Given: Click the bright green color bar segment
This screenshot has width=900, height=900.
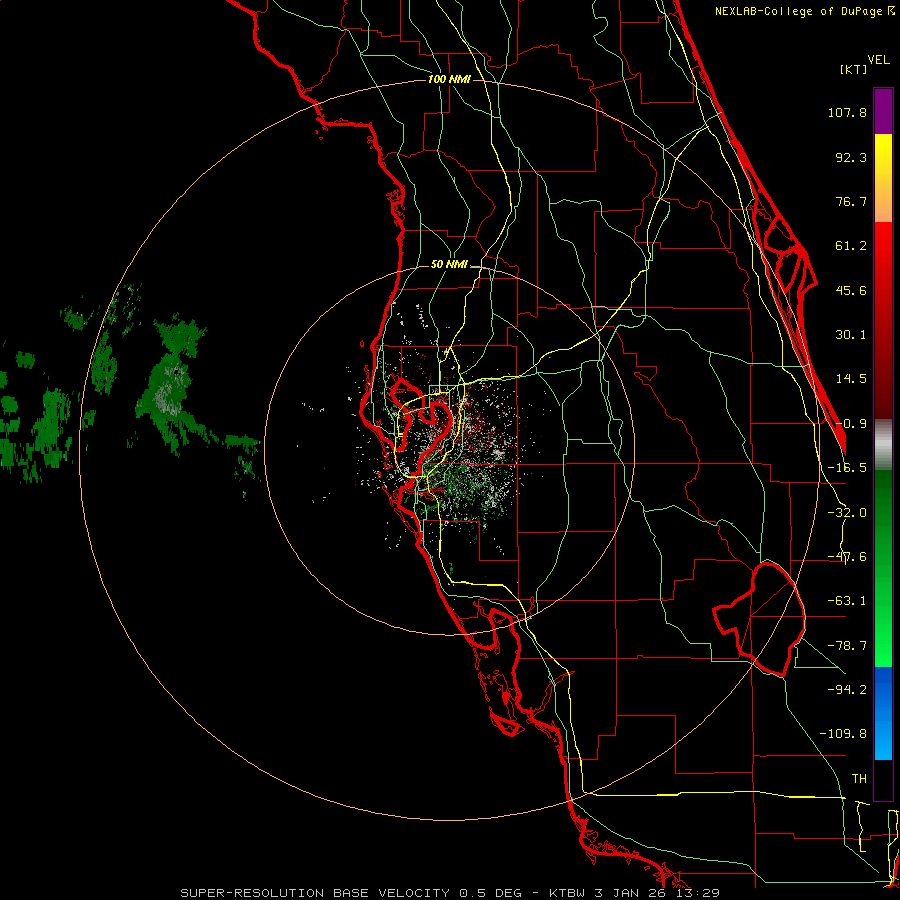Looking at the screenshot, I should coord(883,568).
